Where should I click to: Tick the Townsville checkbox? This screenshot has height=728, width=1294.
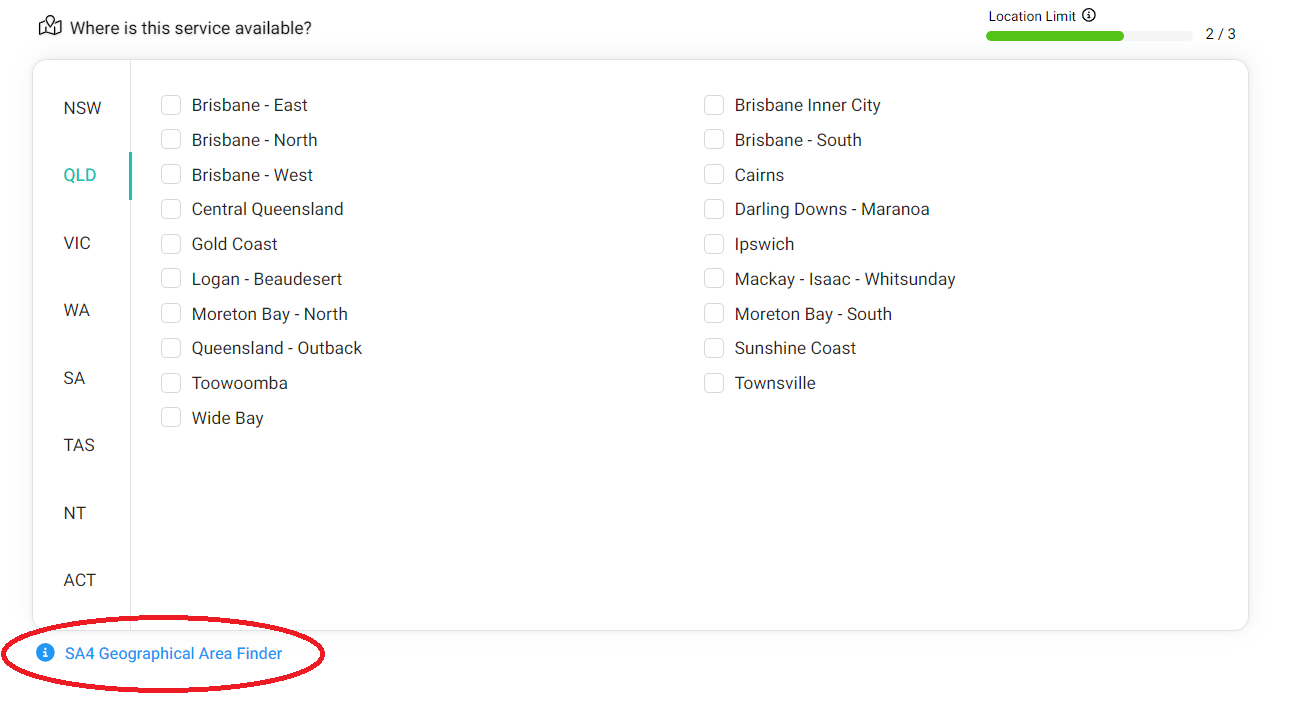coord(714,383)
